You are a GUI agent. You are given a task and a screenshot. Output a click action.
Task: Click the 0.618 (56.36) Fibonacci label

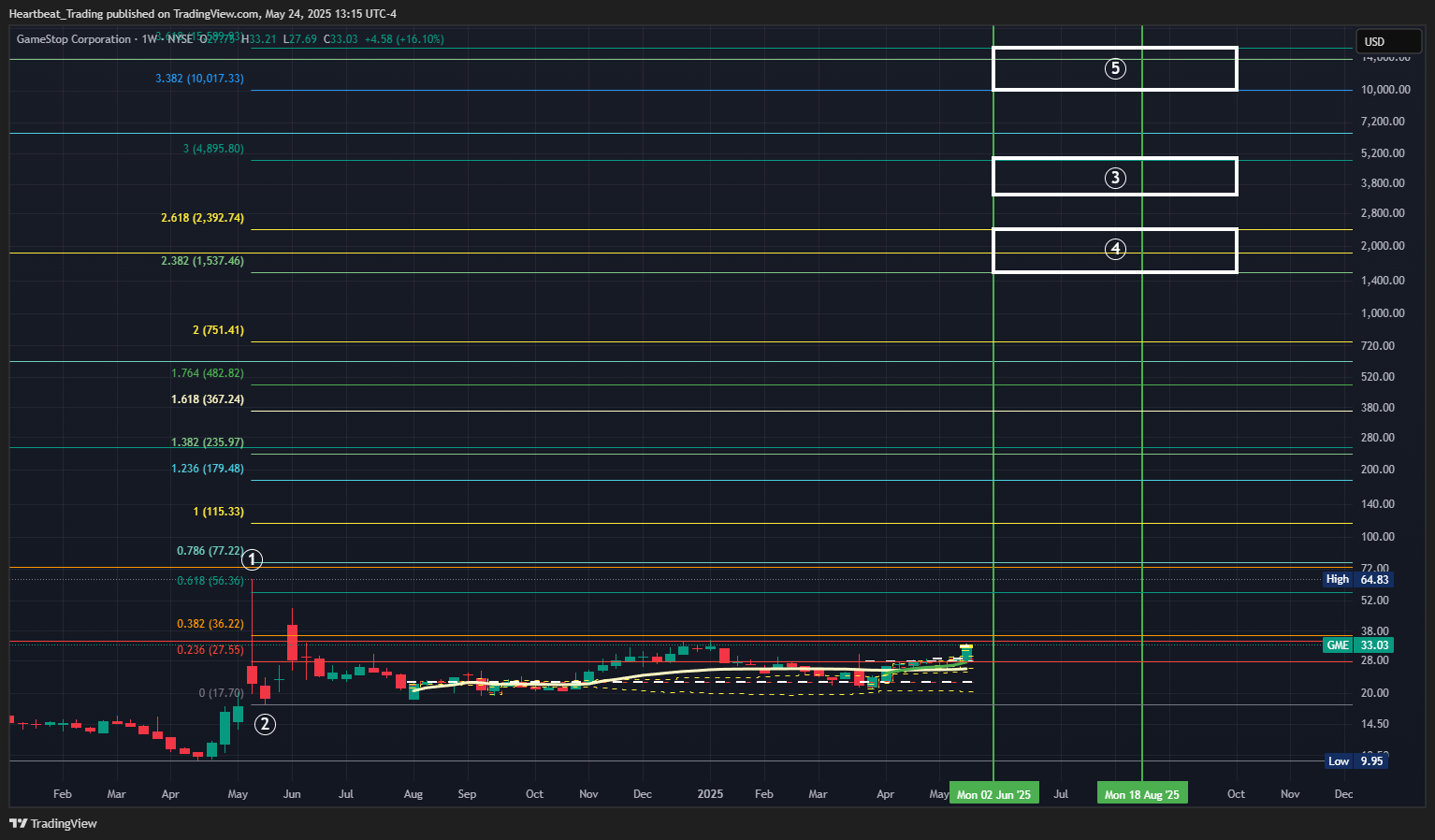point(210,581)
